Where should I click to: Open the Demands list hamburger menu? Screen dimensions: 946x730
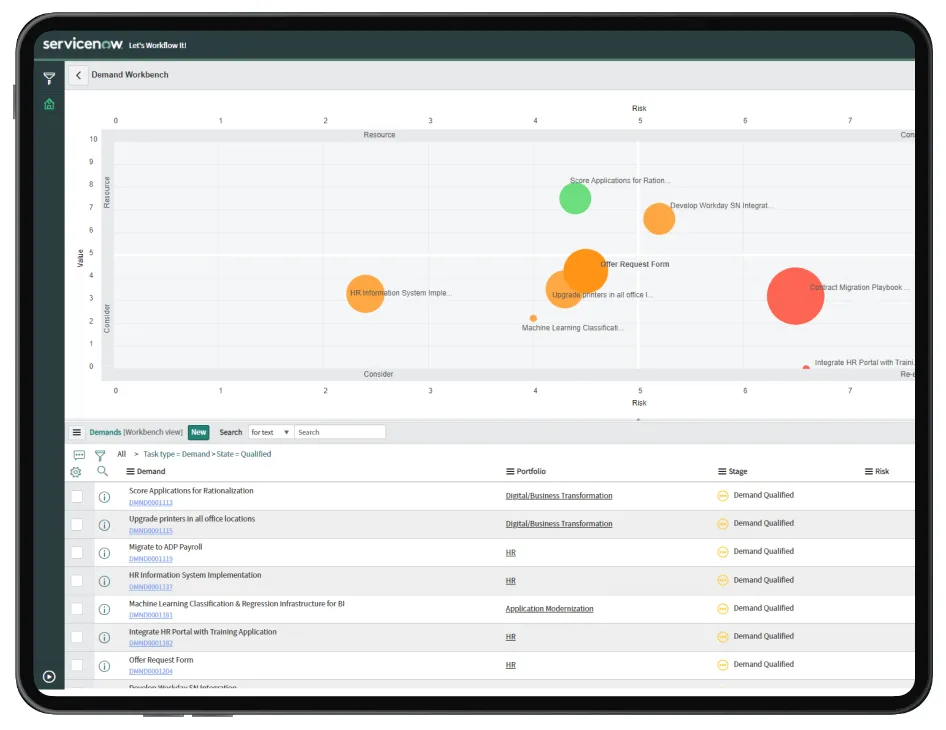(77, 433)
